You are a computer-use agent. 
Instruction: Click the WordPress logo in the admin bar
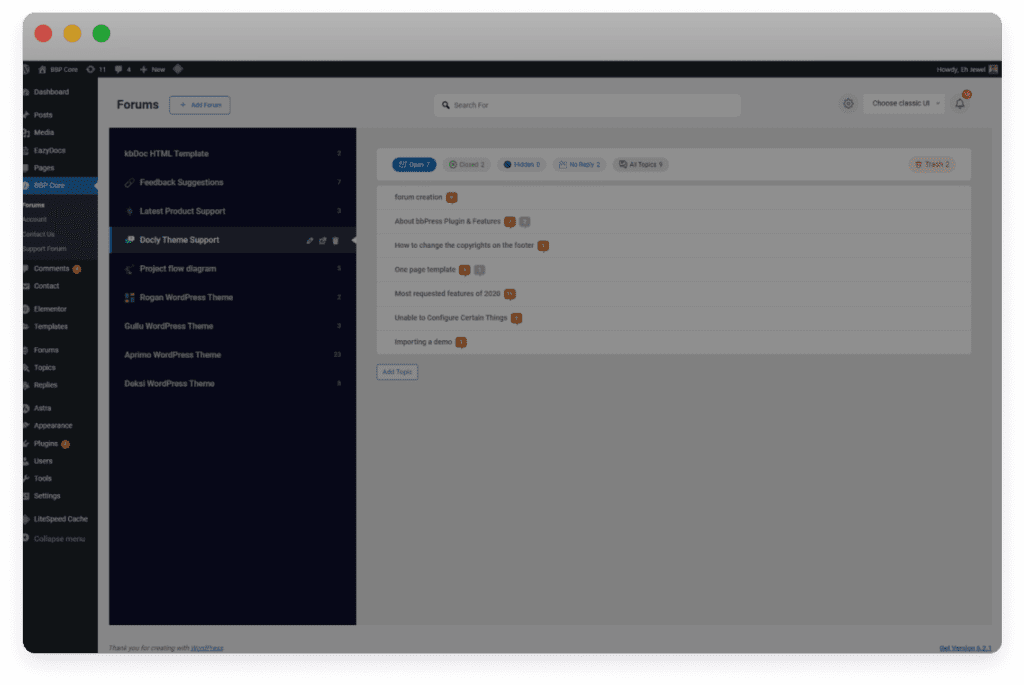coord(25,68)
